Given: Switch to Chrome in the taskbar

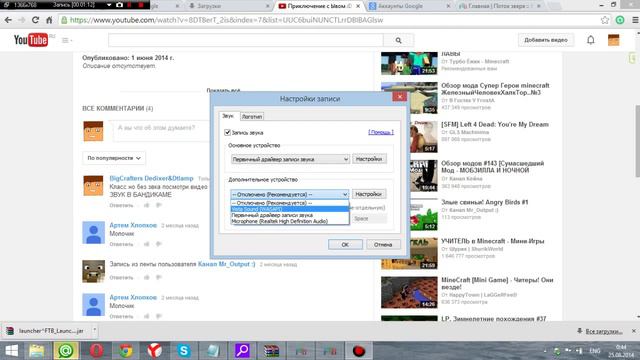Looking at the screenshot, I should tap(125, 351).
